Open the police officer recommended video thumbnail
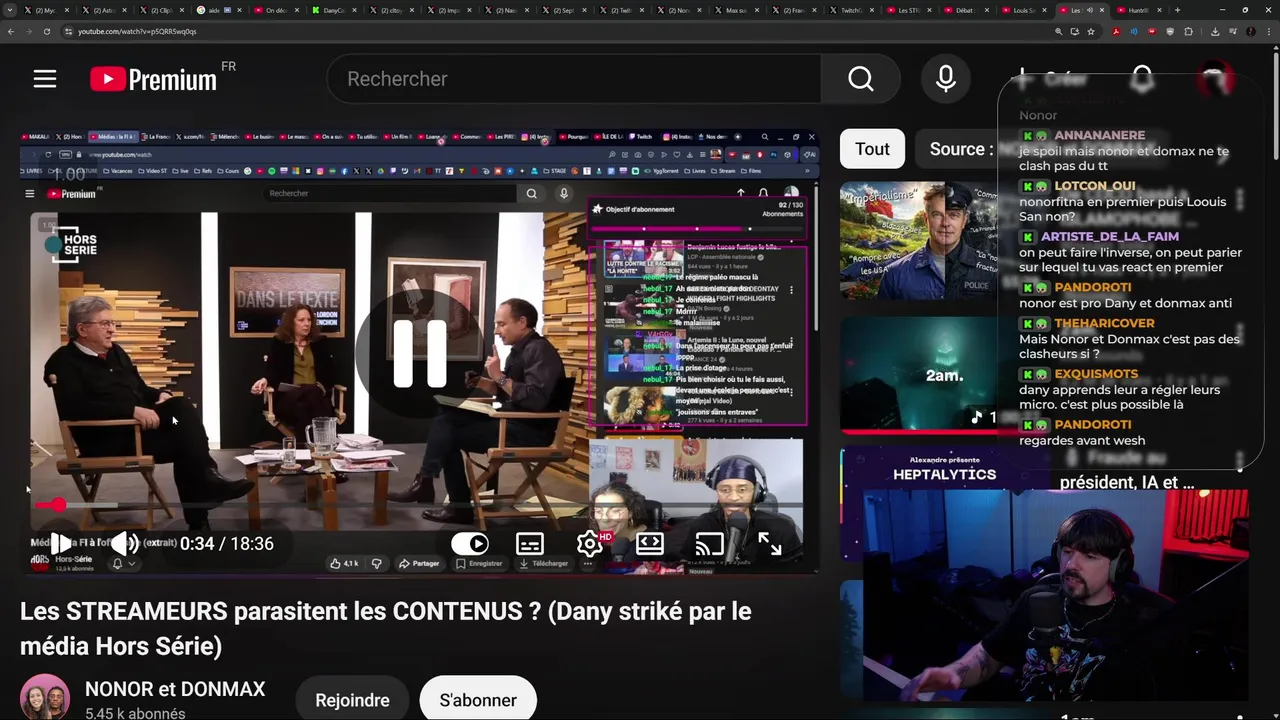This screenshot has height=720, width=1280. [x=920, y=240]
